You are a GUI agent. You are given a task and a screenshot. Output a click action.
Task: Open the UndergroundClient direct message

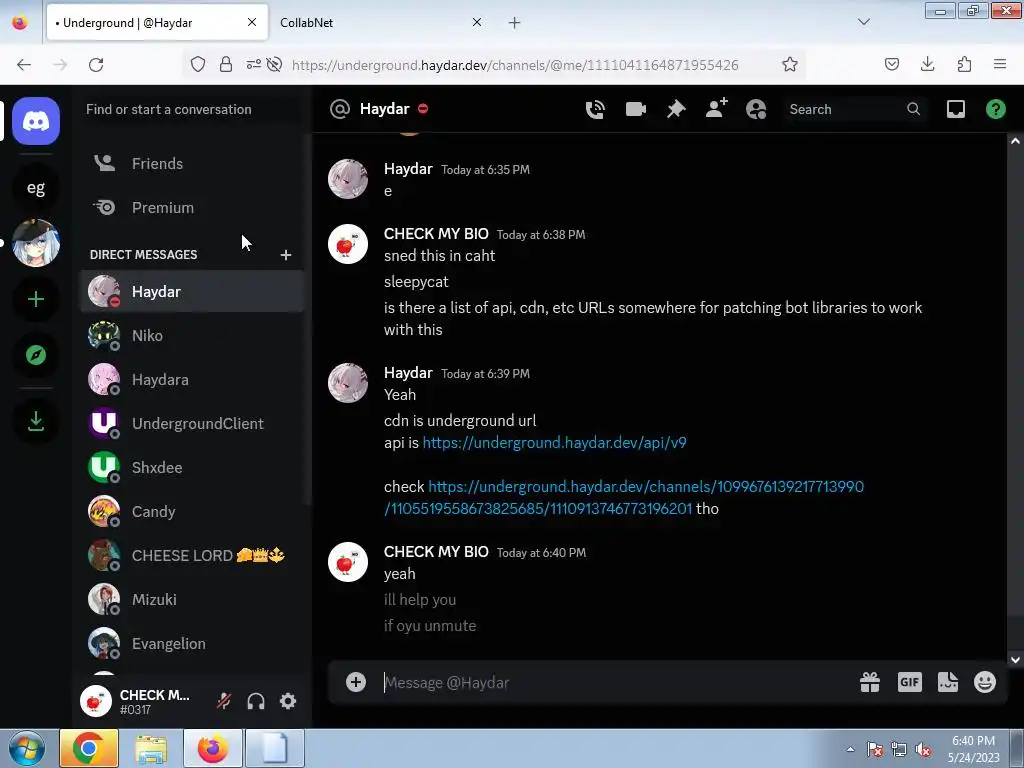192,423
